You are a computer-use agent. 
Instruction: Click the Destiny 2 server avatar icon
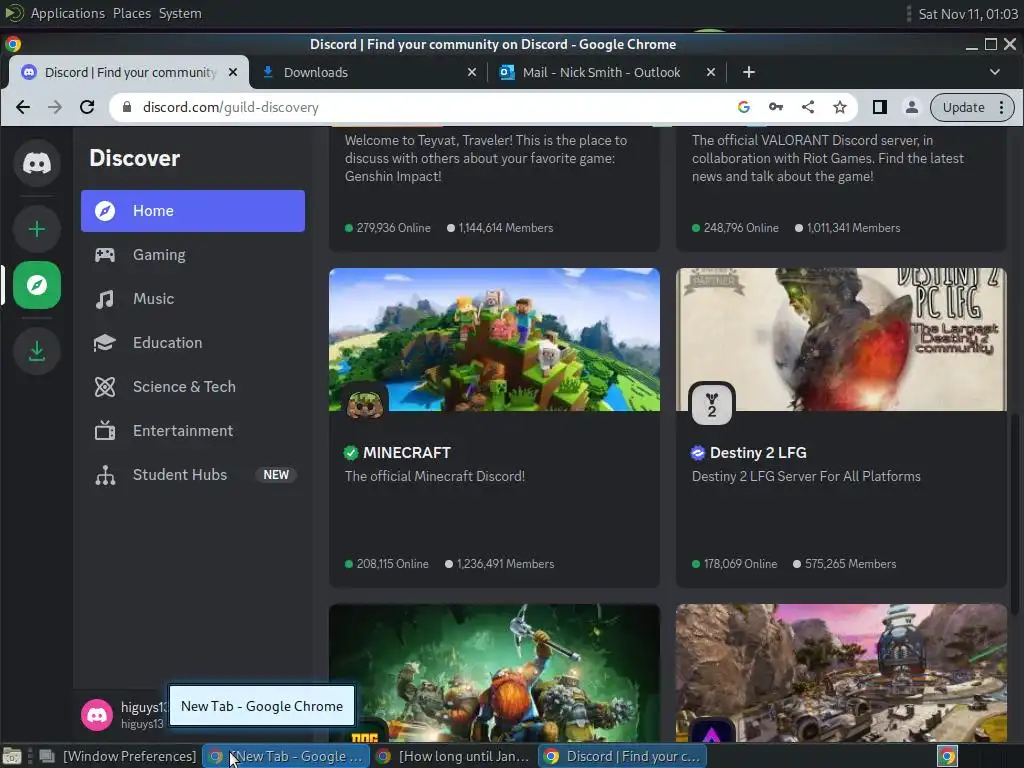pos(711,405)
